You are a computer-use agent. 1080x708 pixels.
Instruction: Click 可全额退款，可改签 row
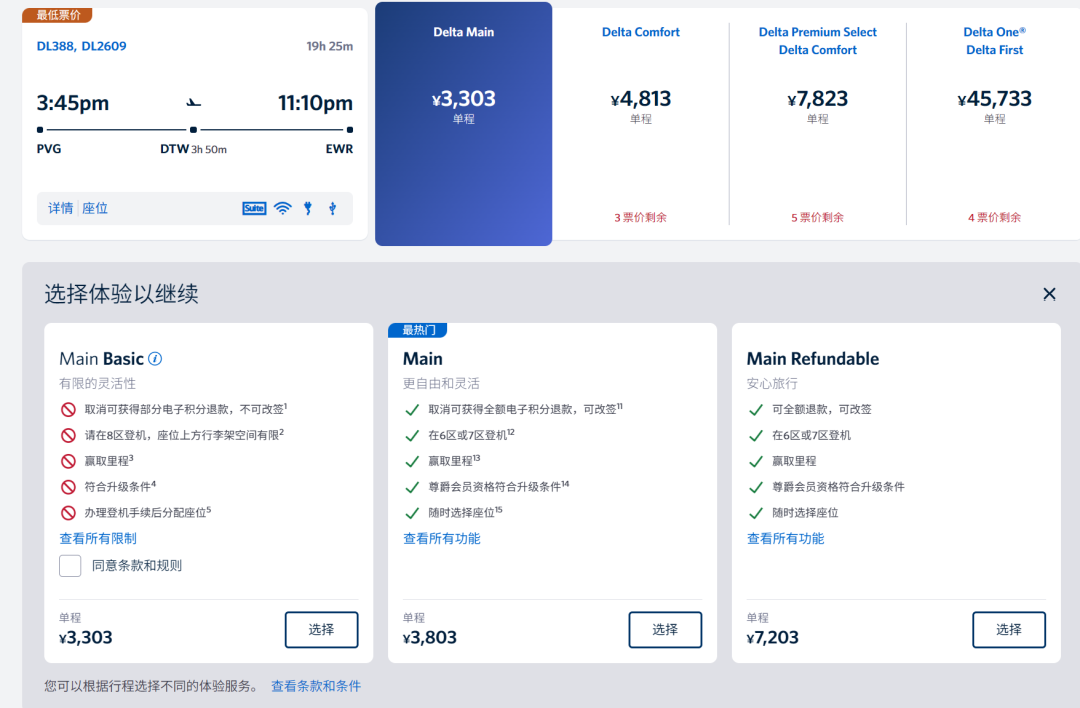810,409
